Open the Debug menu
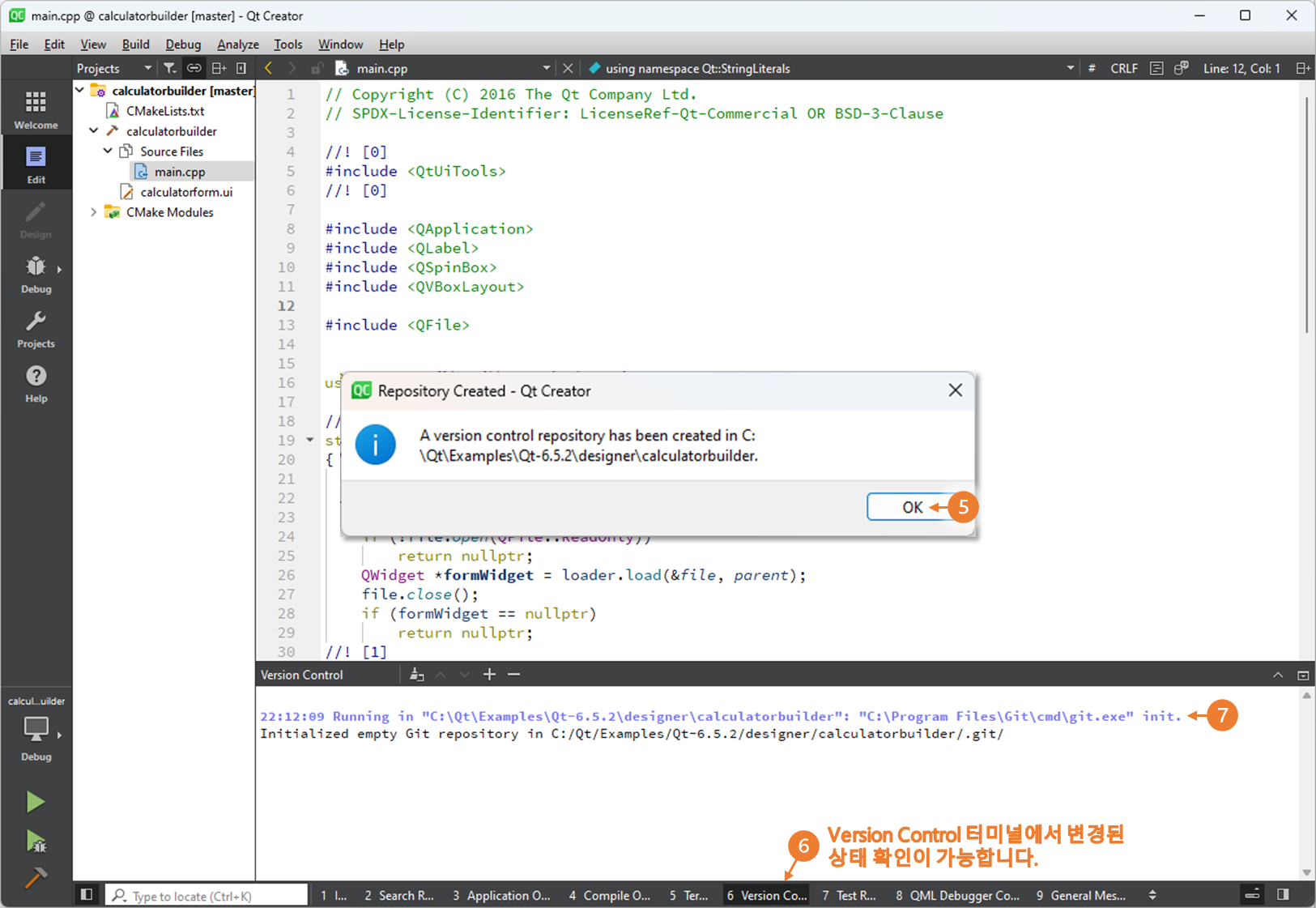The image size is (1316, 908). click(183, 45)
